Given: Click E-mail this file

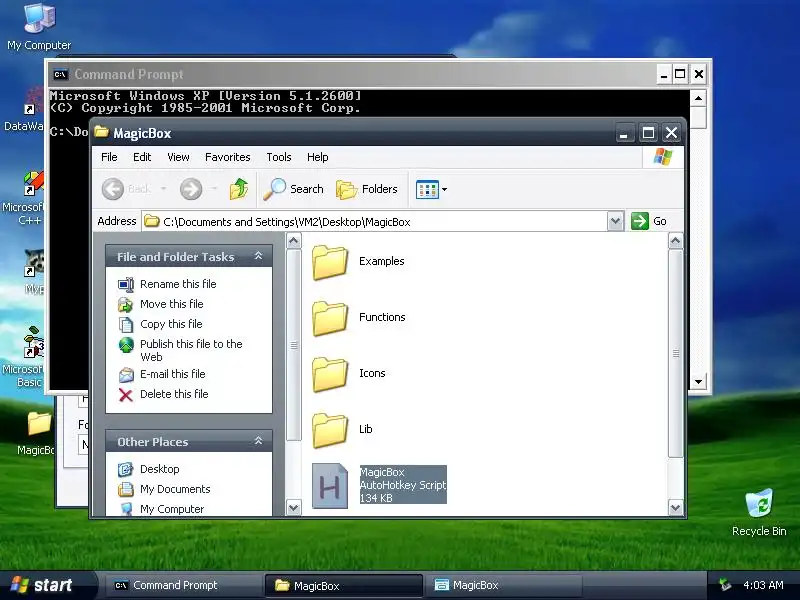Looking at the screenshot, I should 172,374.
